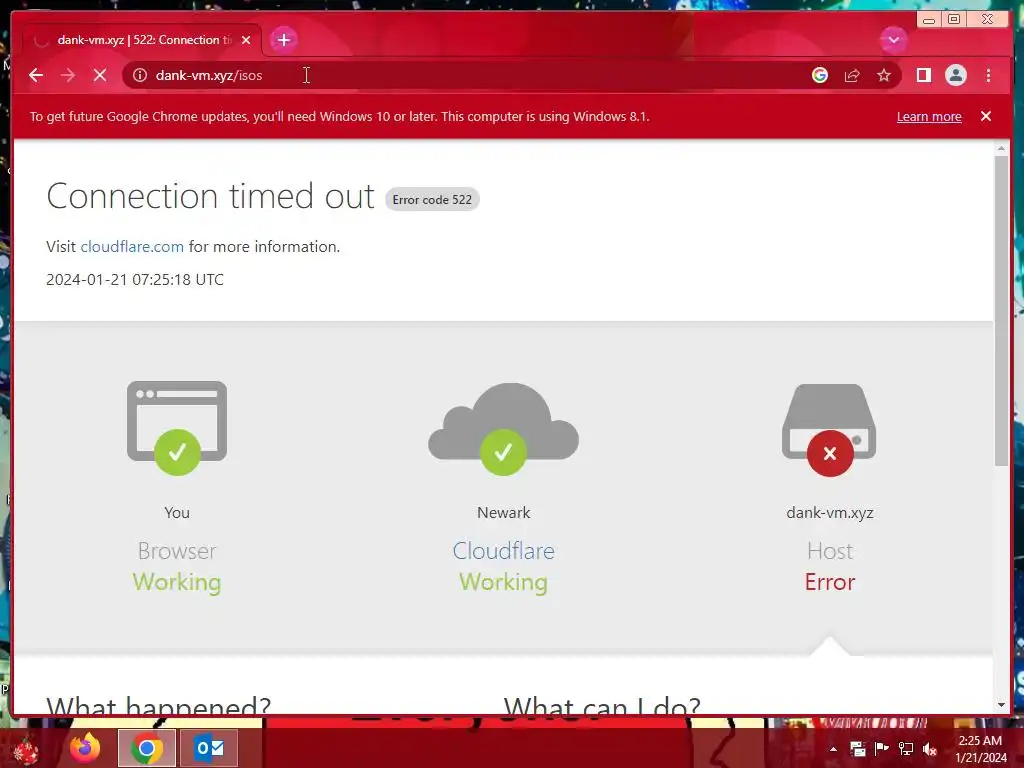Viewport: 1024px width, 768px height.
Task: Show hidden tray icons arrow
Action: [x=833, y=748]
